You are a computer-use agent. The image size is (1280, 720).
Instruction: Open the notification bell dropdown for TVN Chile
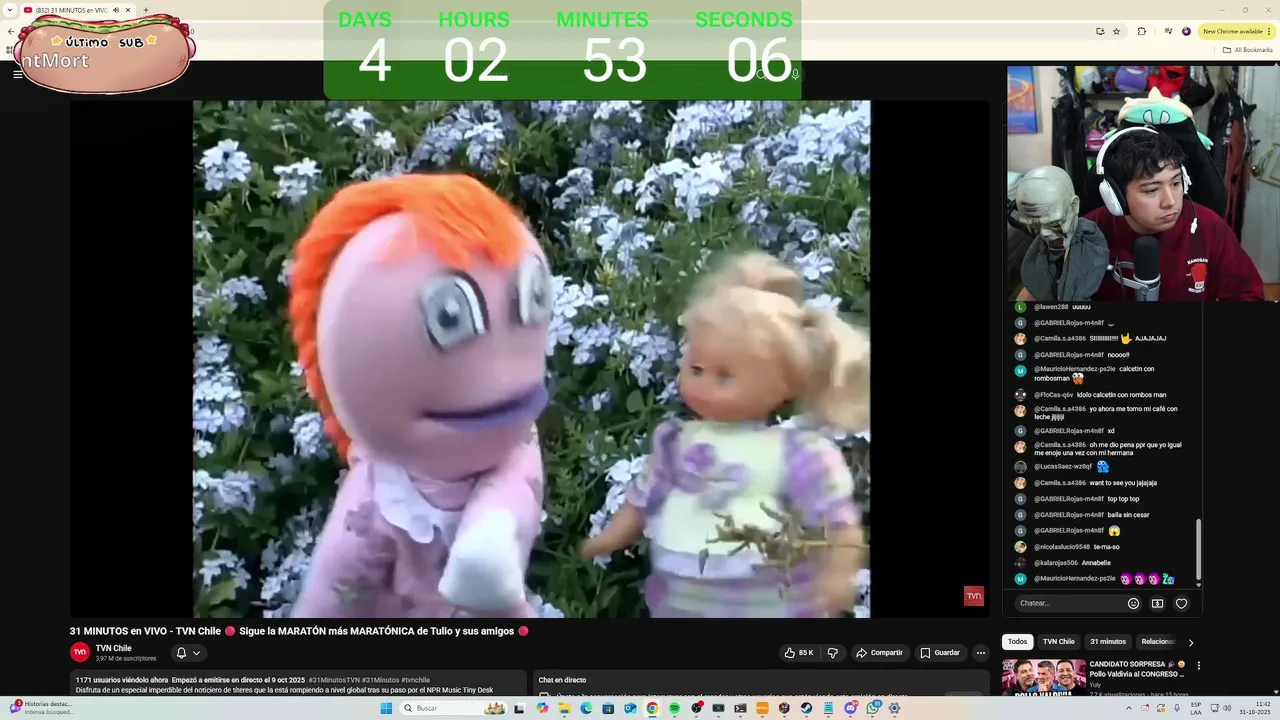pyautogui.click(x=188, y=653)
